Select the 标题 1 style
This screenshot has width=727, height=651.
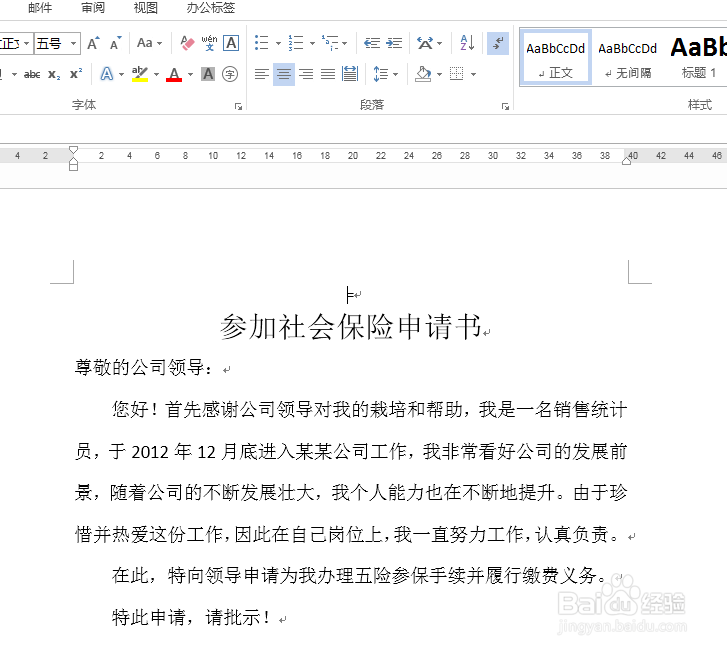pyautogui.click(x=699, y=57)
